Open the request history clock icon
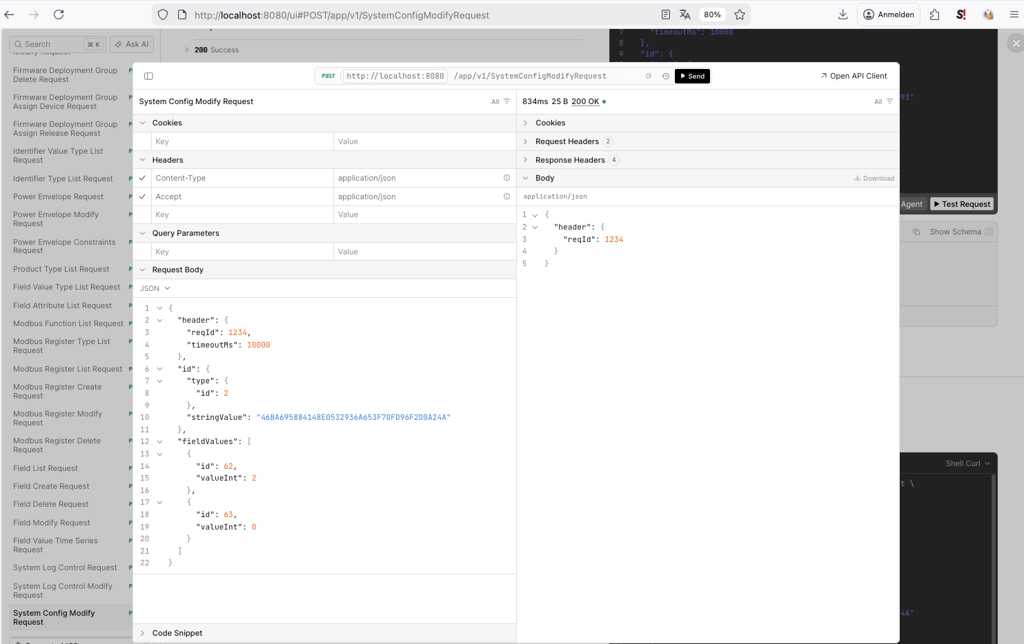The height and width of the screenshot is (644, 1024). [665, 76]
